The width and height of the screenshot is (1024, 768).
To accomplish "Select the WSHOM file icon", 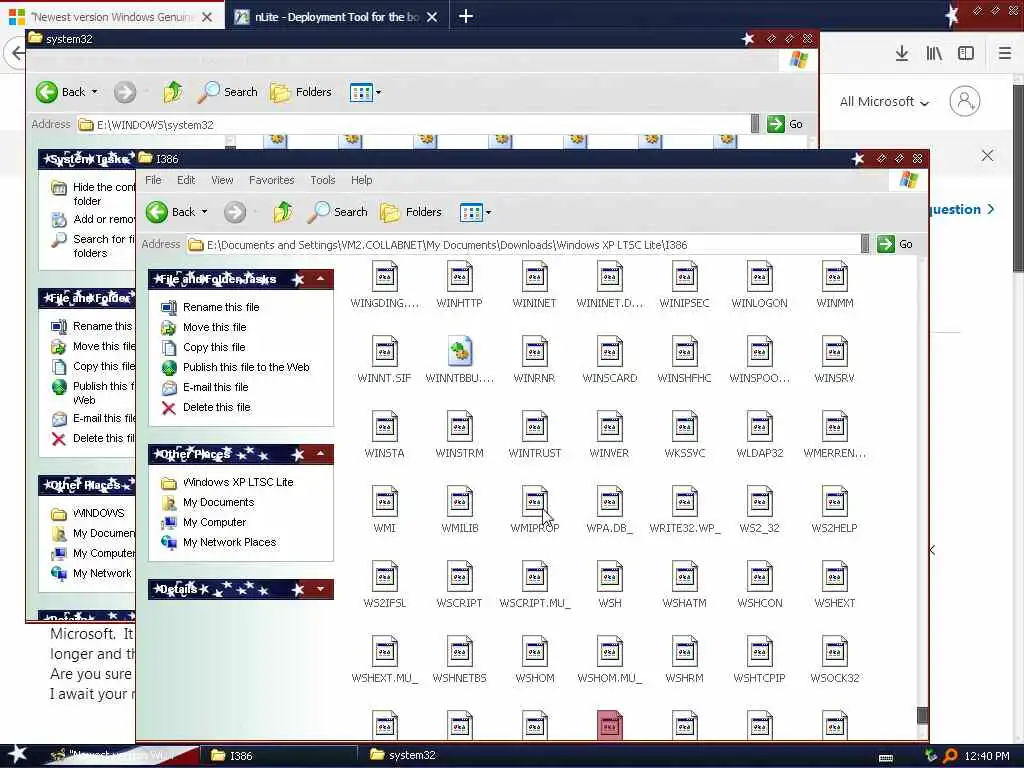I will 535,652.
